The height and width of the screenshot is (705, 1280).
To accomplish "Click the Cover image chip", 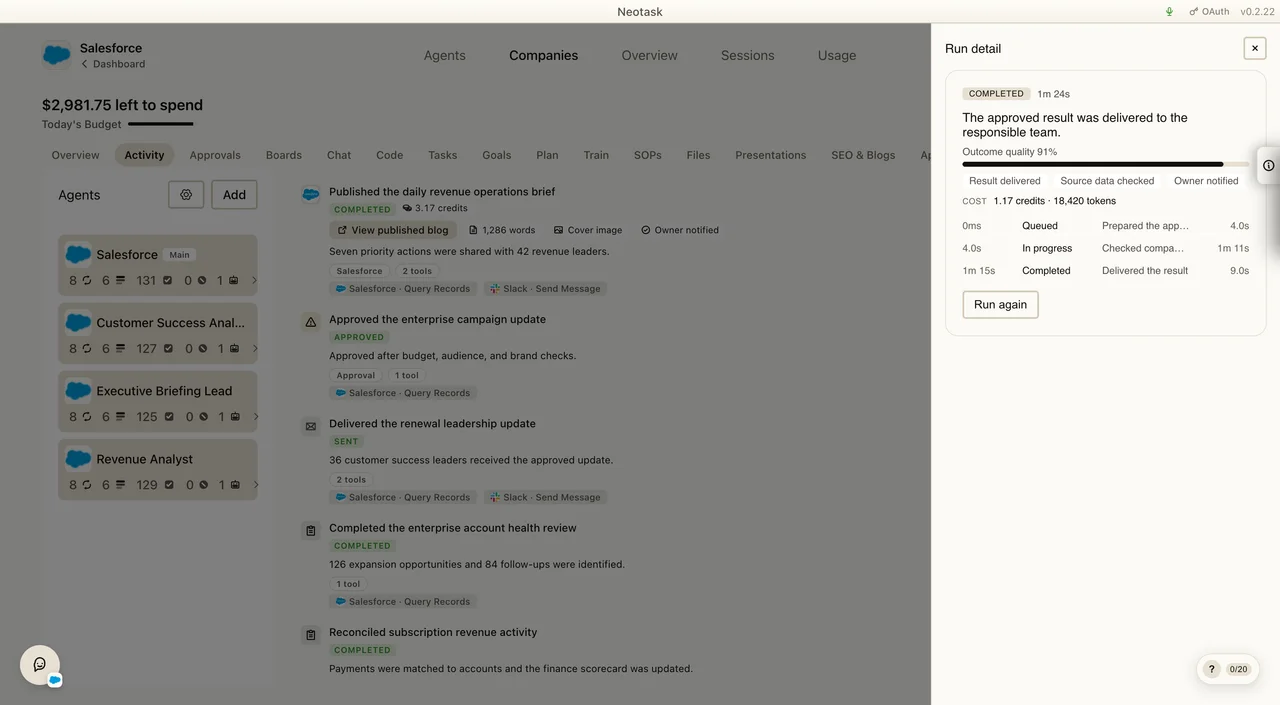I will click(588, 230).
